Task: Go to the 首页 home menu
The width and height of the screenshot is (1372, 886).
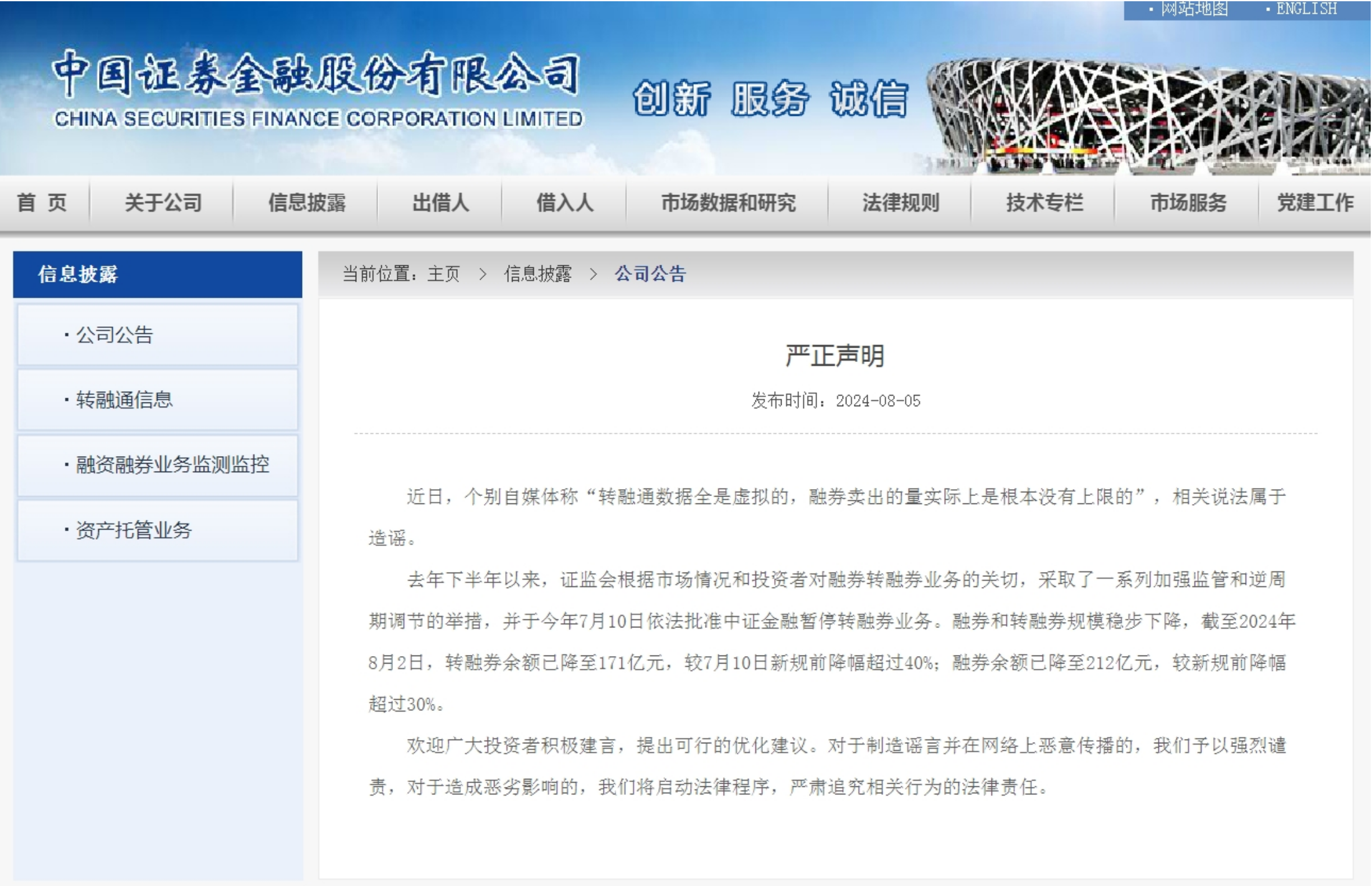Action: click(42, 202)
